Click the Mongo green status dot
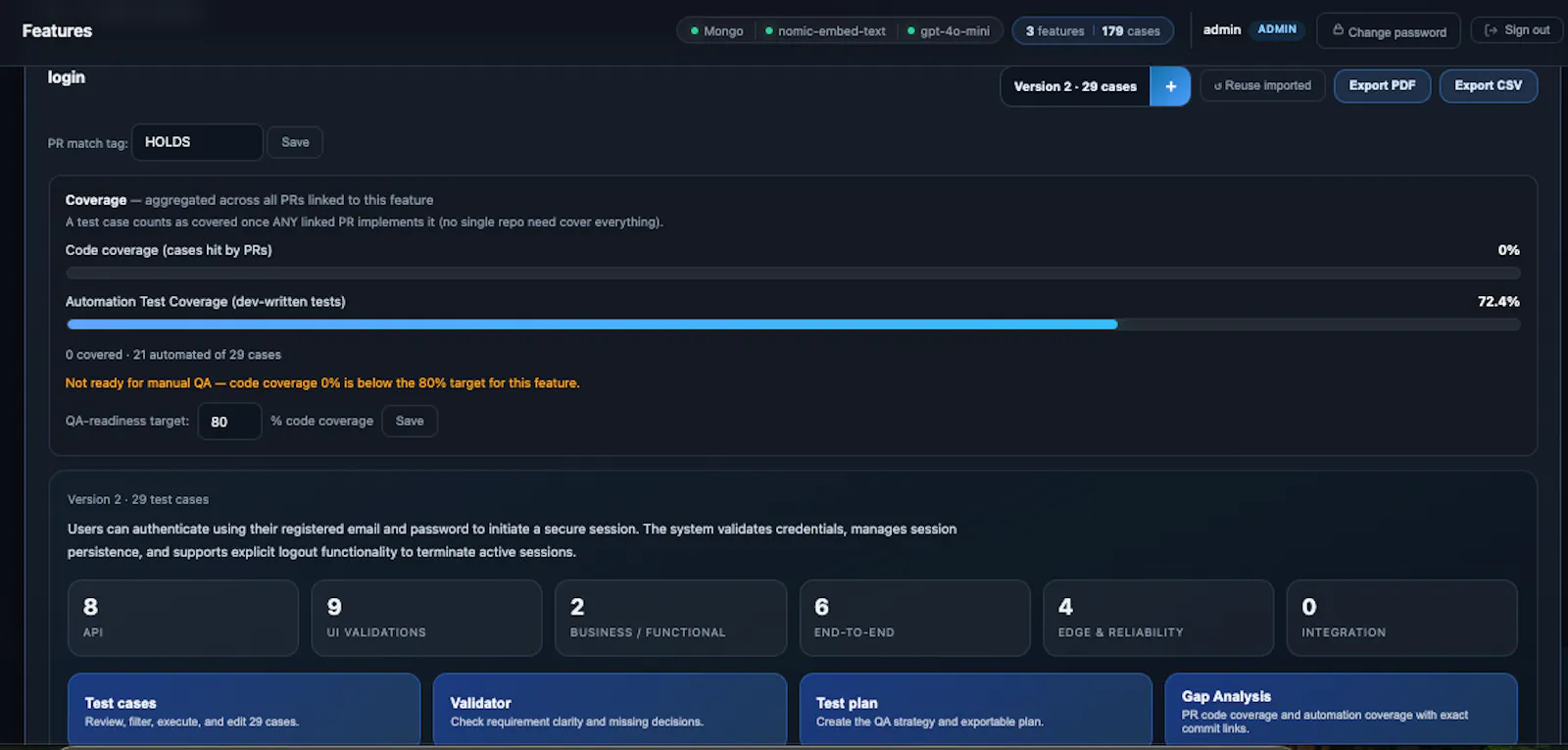The width and height of the screenshot is (1568, 750). click(x=695, y=31)
